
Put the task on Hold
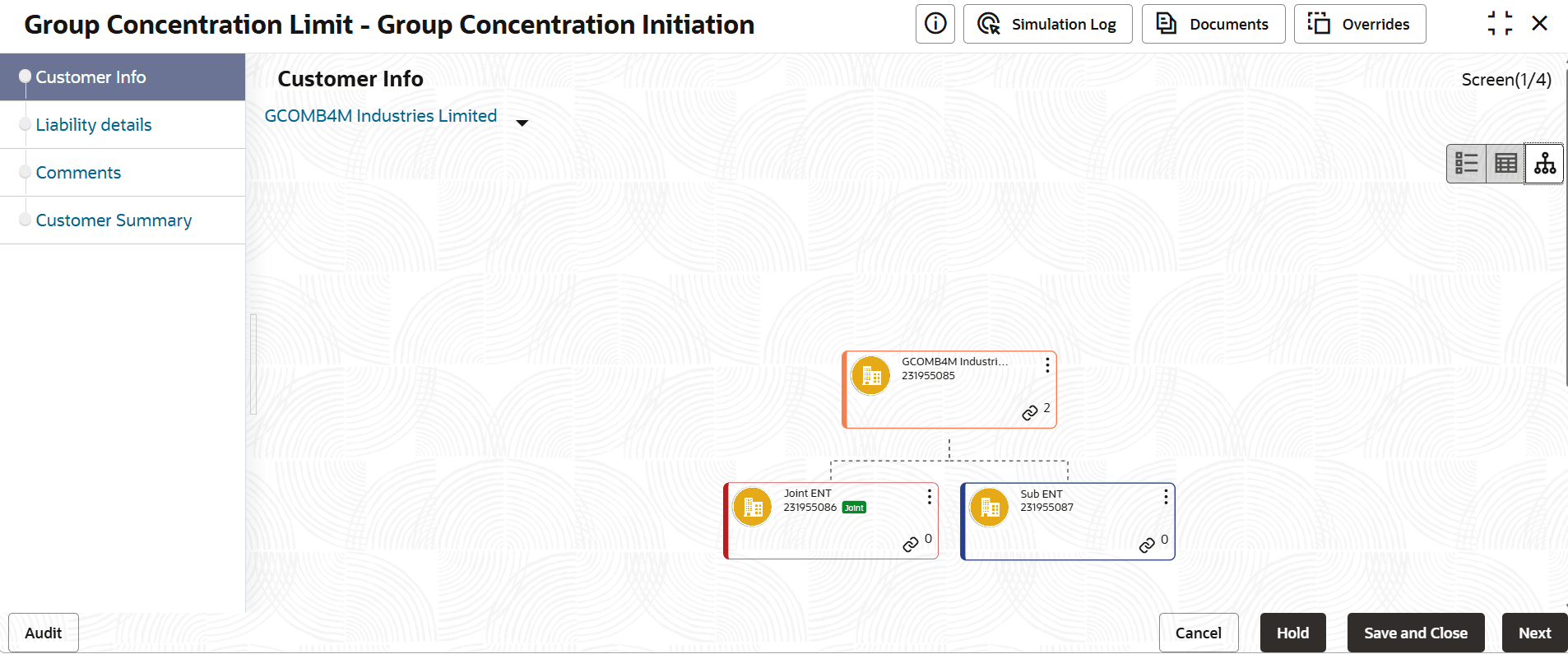[x=1293, y=633]
